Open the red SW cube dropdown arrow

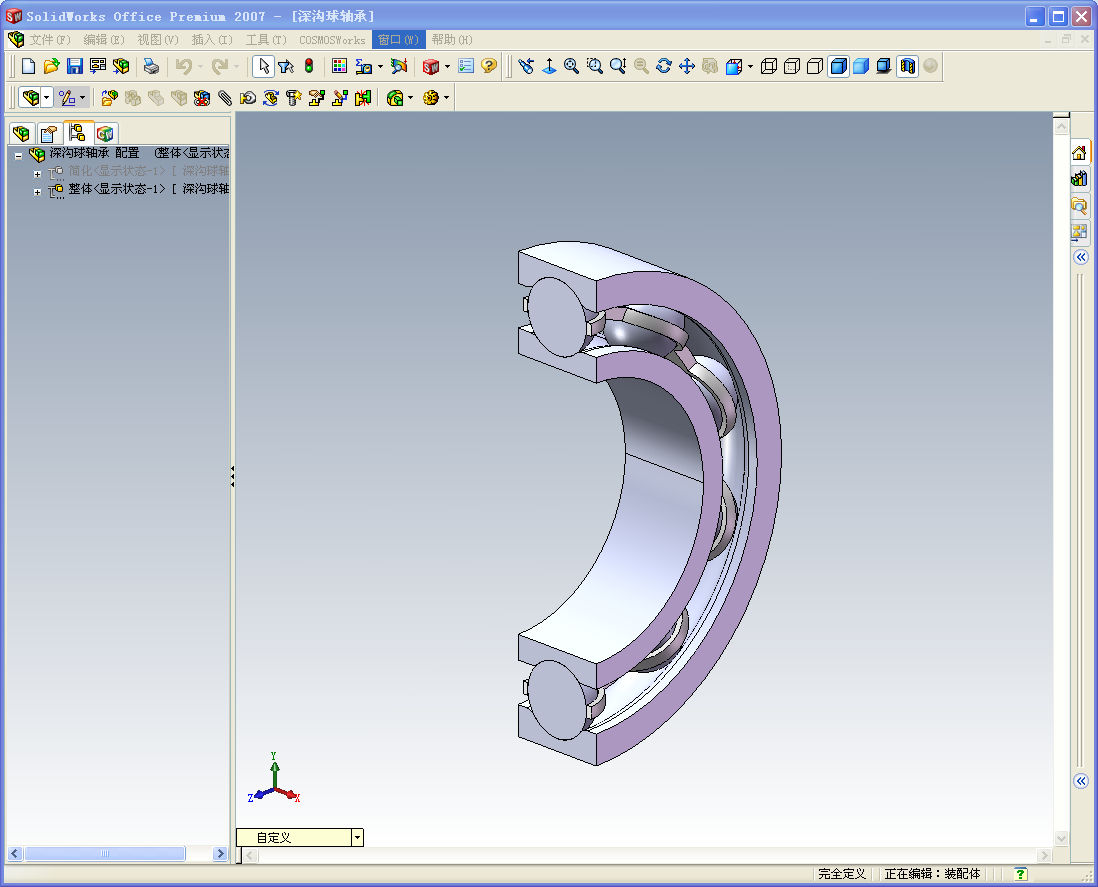tap(447, 67)
